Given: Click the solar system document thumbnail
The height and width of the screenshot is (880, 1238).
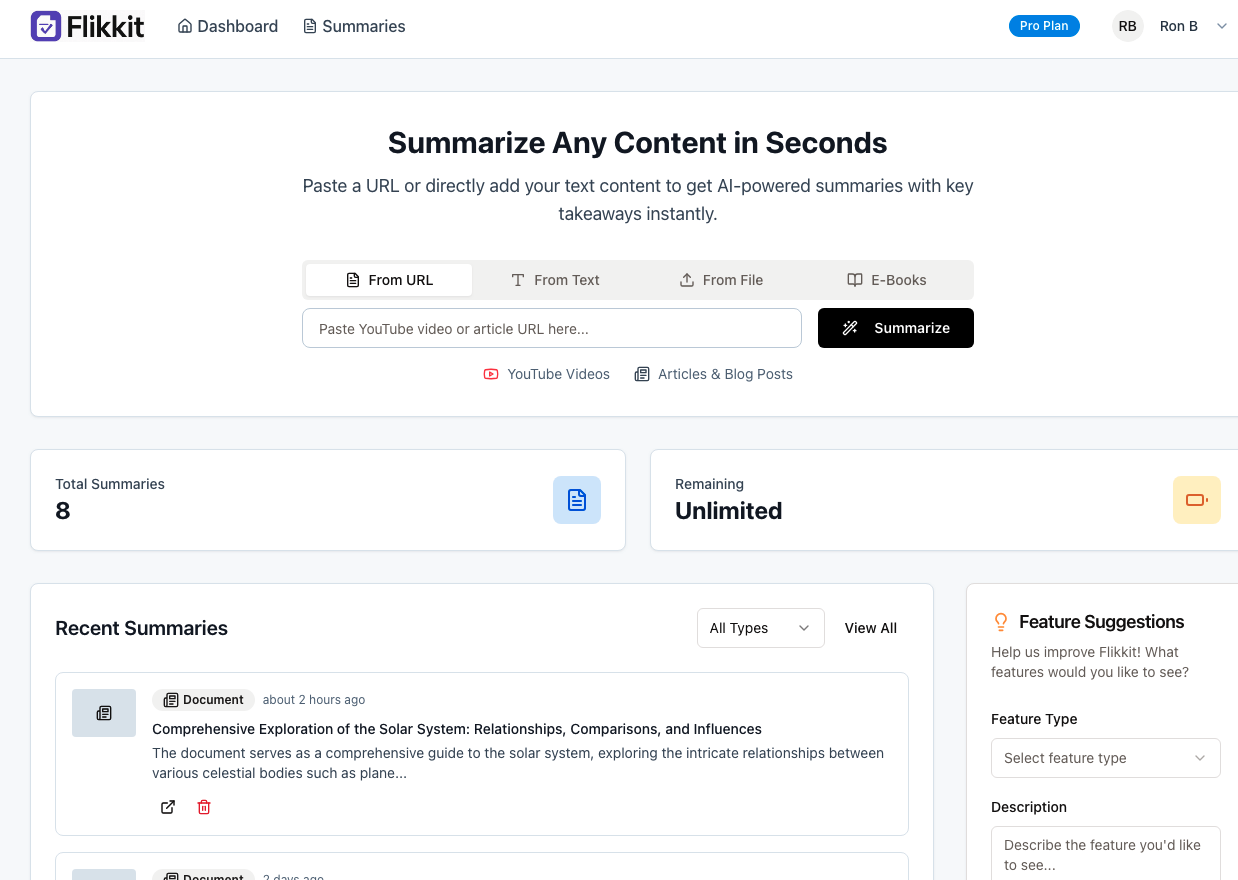Looking at the screenshot, I should click(104, 713).
